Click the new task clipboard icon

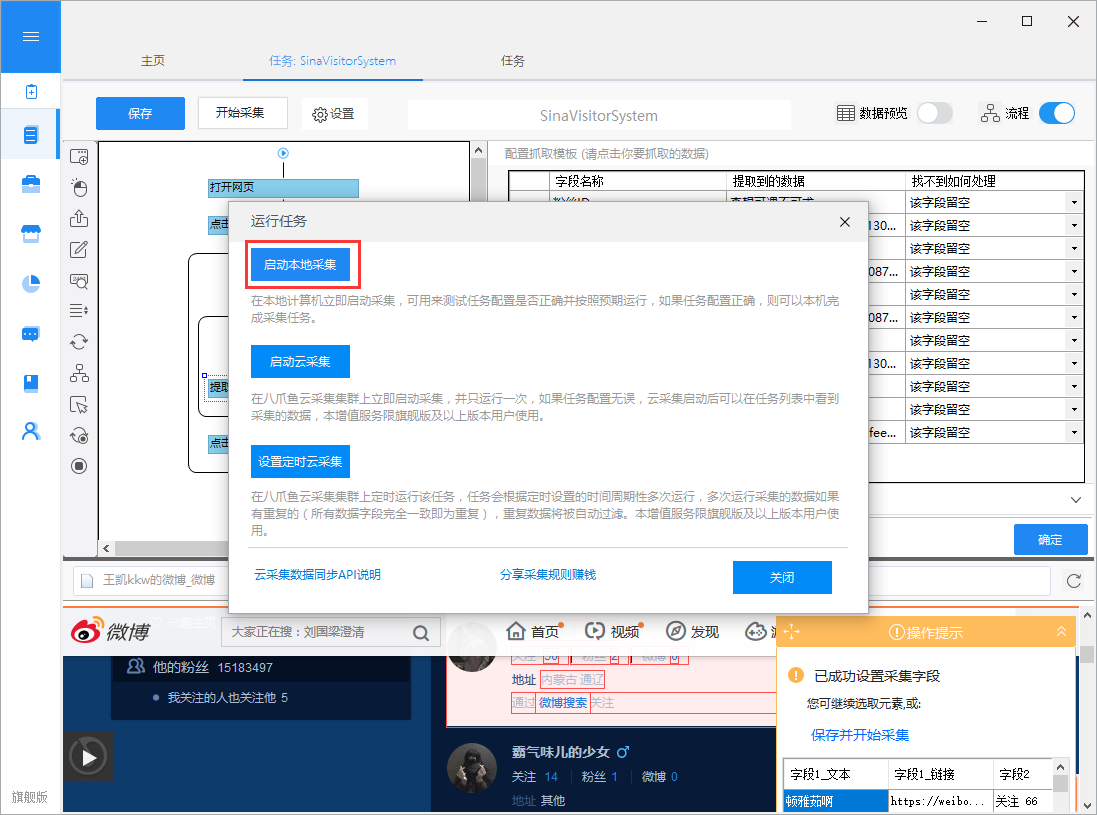pos(31,92)
